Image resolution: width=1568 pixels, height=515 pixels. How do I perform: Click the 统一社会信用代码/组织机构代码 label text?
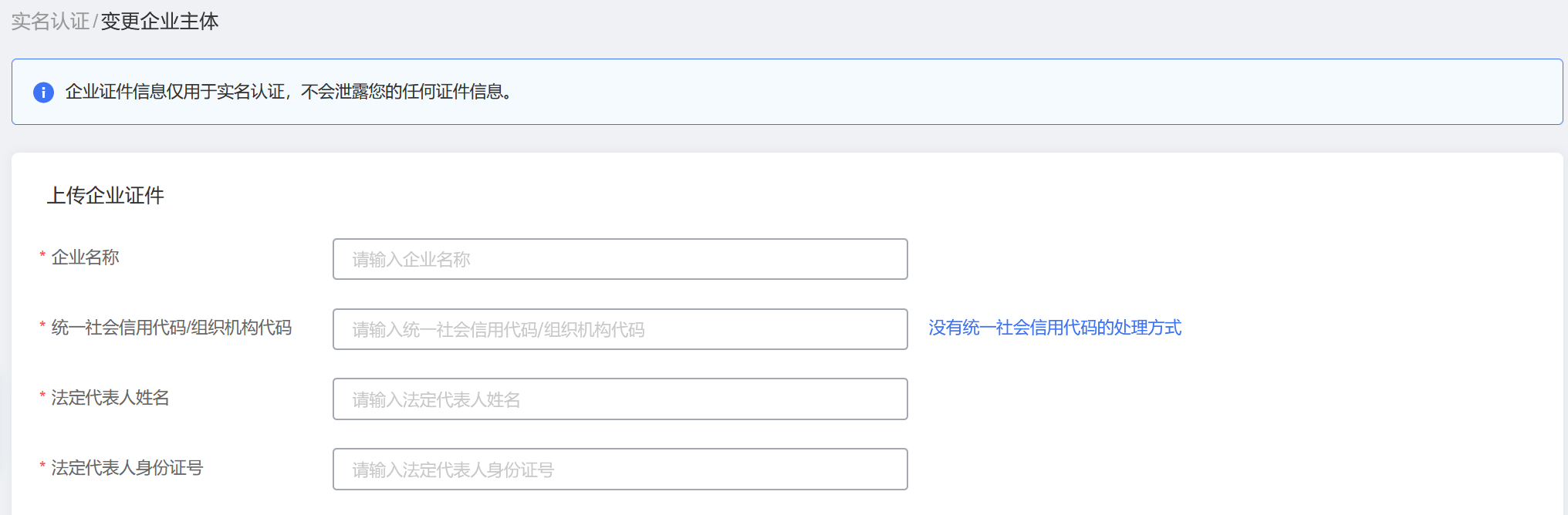coord(171,328)
